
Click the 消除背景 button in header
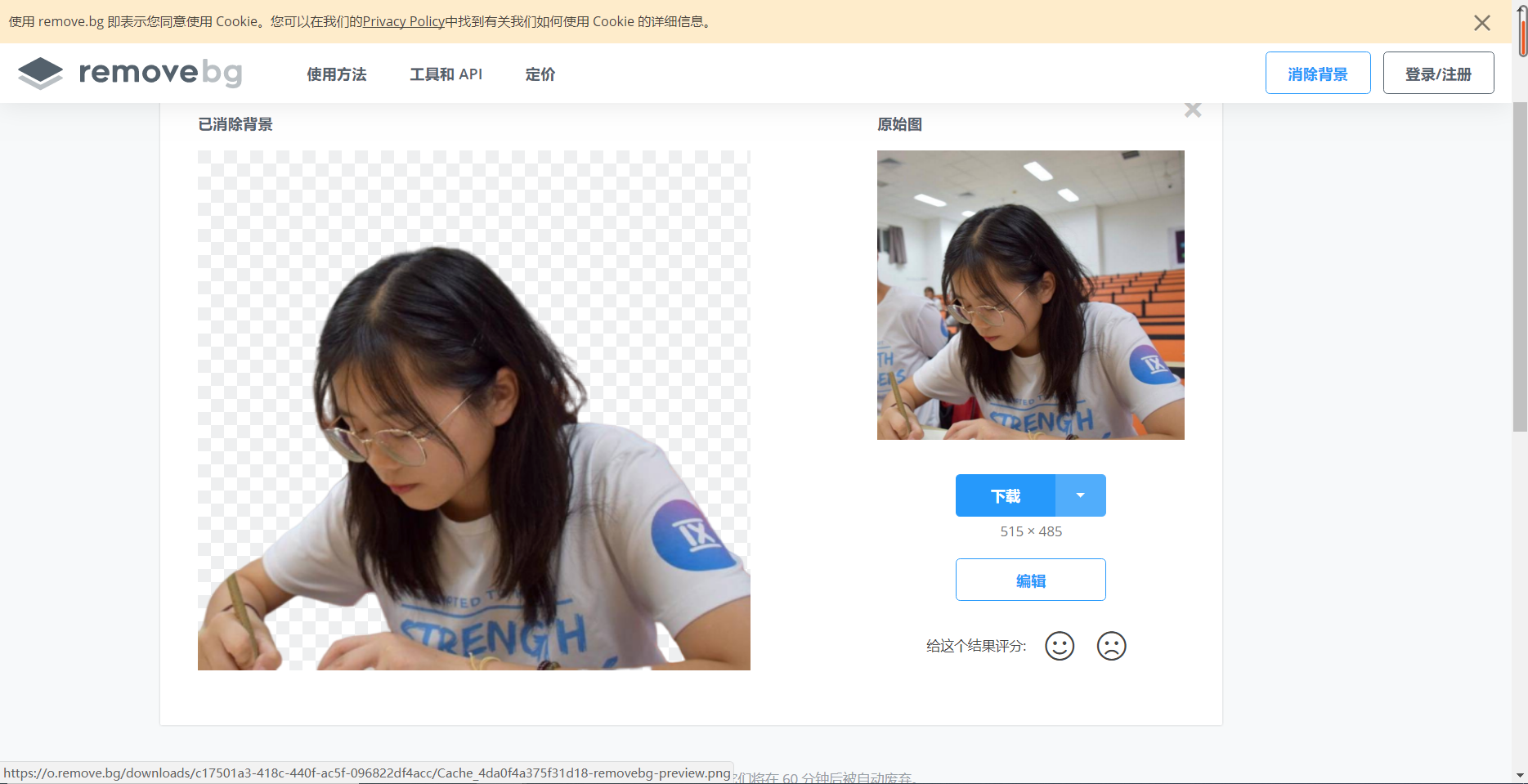(x=1318, y=73)
